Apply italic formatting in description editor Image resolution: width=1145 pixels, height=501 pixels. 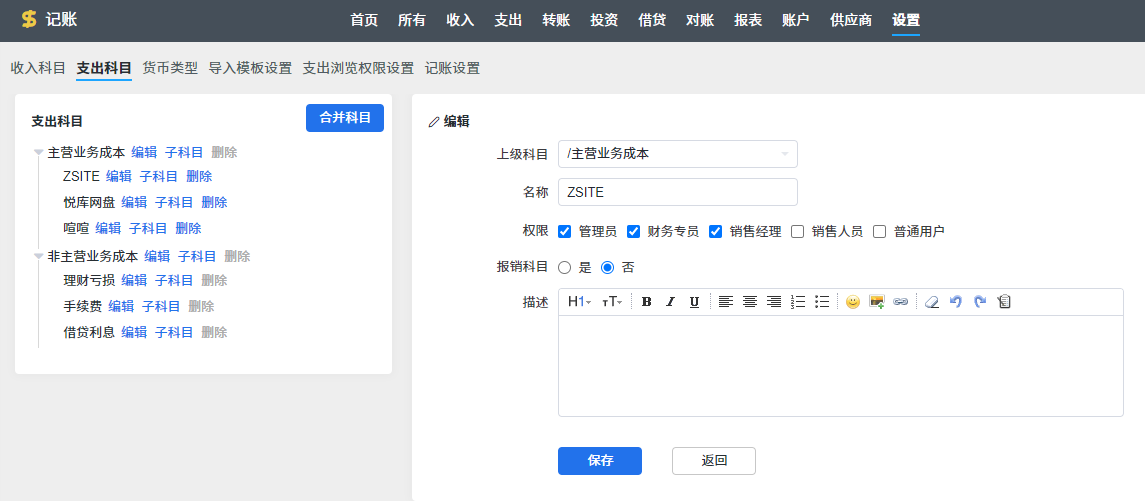pyautogui.click(x=670, y=302)
